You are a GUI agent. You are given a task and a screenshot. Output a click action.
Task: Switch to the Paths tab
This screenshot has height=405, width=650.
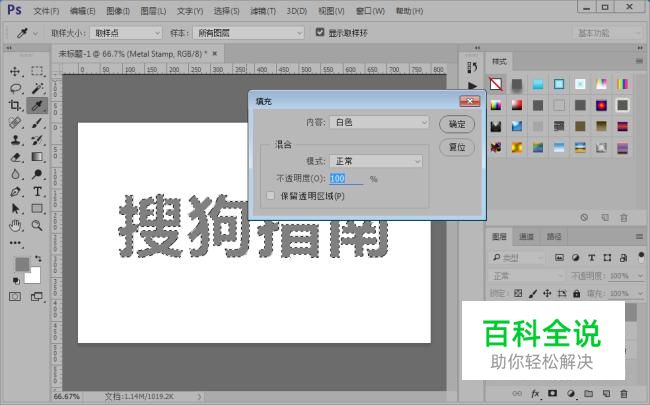pos(553,236)
